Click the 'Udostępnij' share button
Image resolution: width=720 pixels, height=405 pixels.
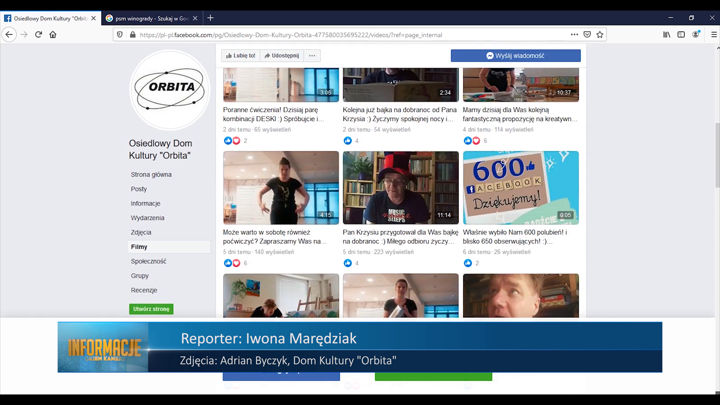[282, 56]
